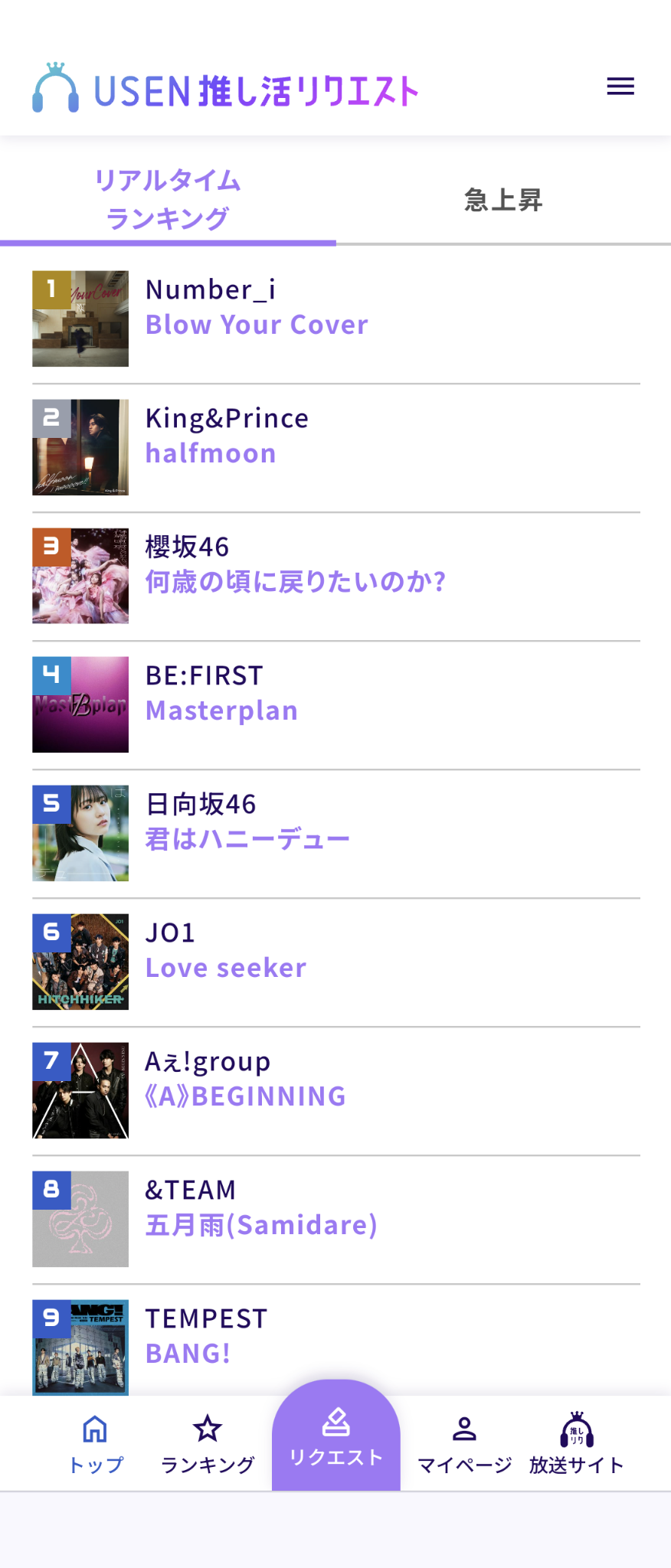
Task: Tap the 日向坂46 album cover thumbnail
Action: pyautogui.click(x=80, y=833)
